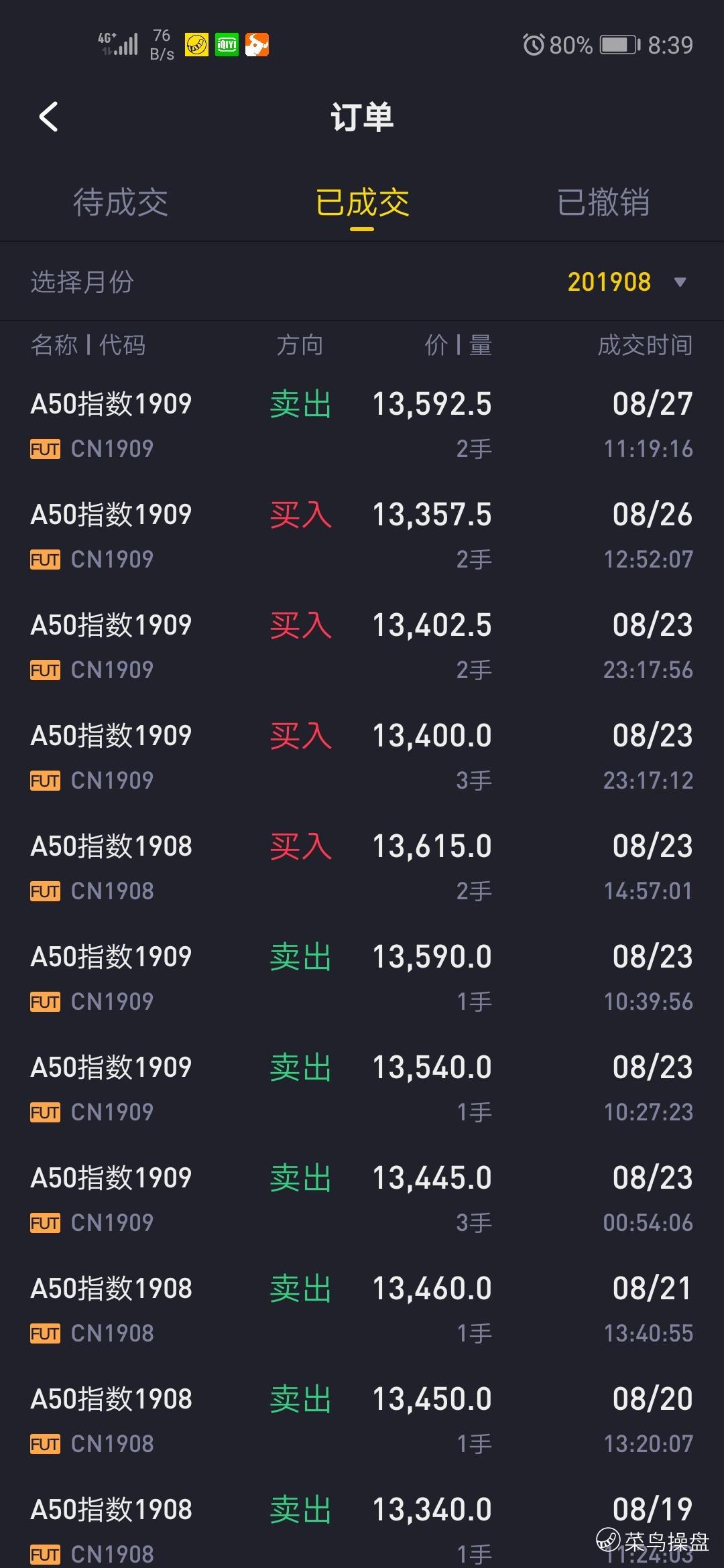Screen dimensions: 724x1568
Task: Tap the alarm clock status icon
Action: pos(534,45)
